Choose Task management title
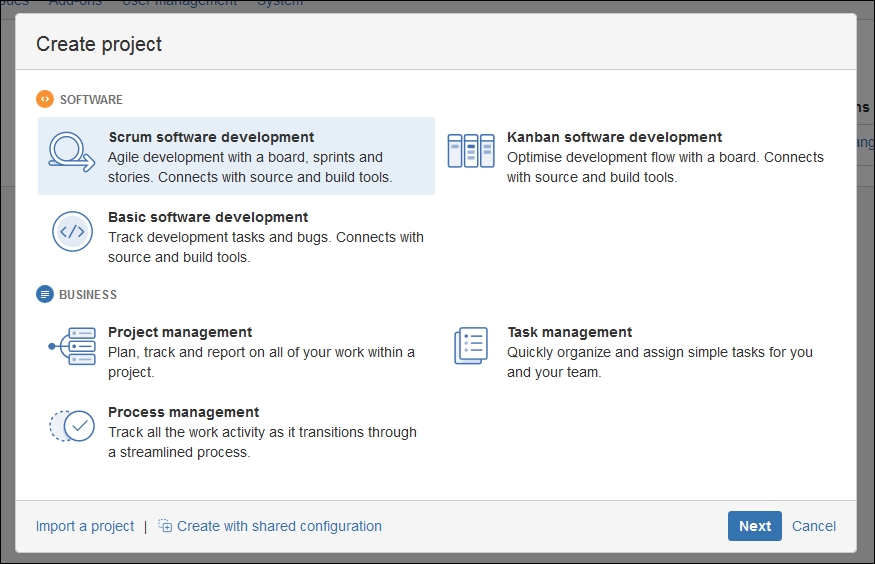This screenshot has height=564, width=875. [569, 332]
